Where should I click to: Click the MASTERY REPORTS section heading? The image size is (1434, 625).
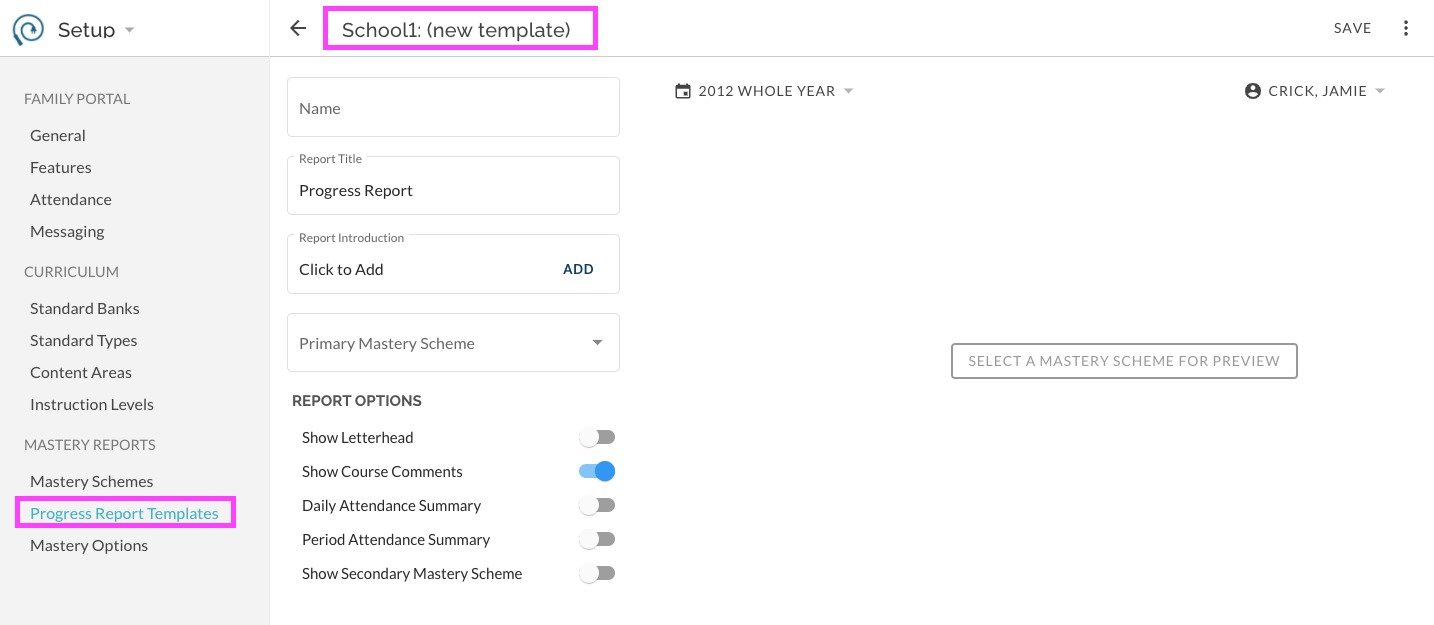(x=90, y=445)
